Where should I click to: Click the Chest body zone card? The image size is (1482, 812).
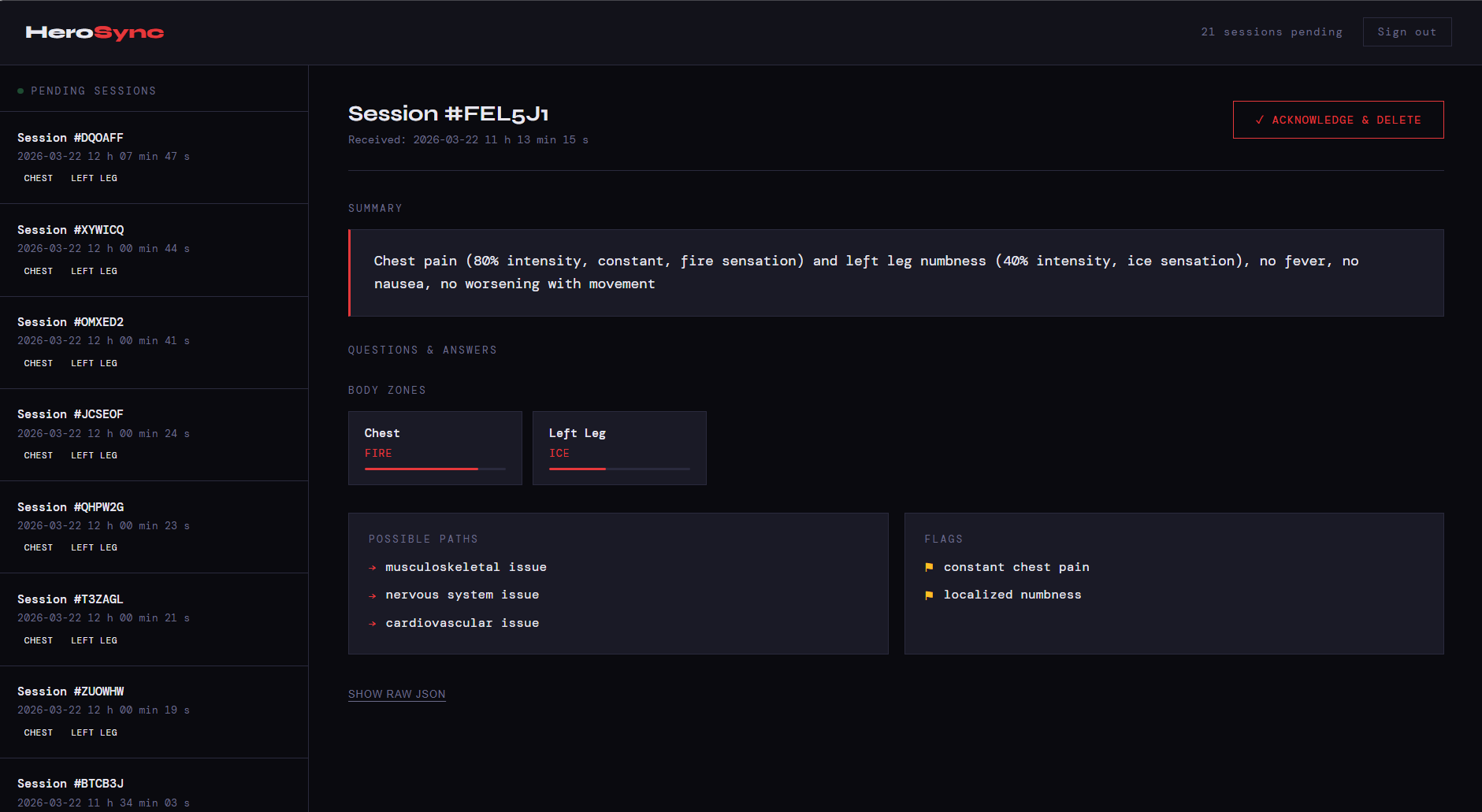coord(435,448)
